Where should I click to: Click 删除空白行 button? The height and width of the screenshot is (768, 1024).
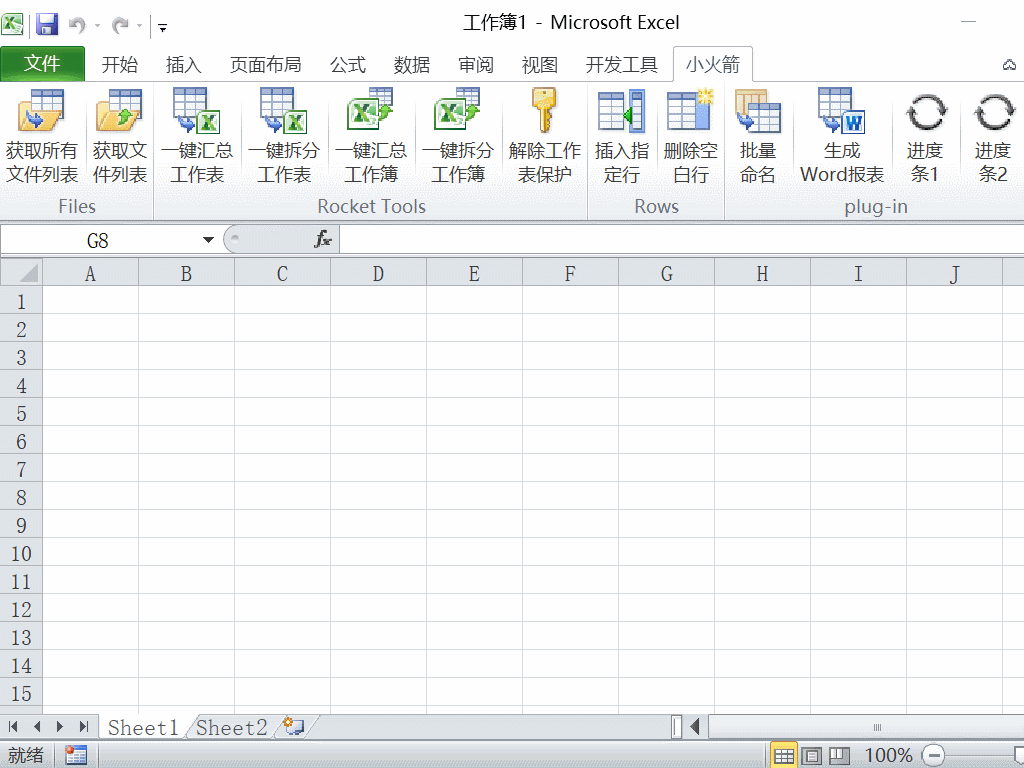click(690, 136)
